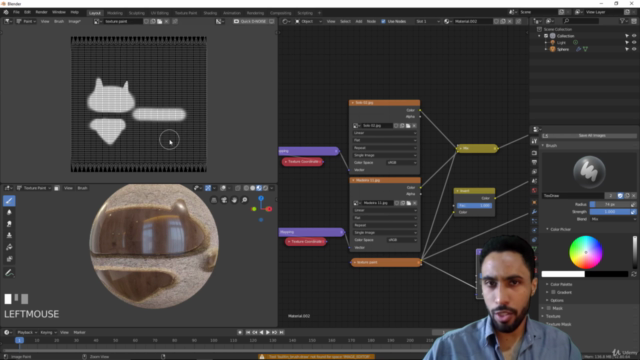Expand the Light item in outliner
This screenshot has width=640, height=360.
coord(546,42)
